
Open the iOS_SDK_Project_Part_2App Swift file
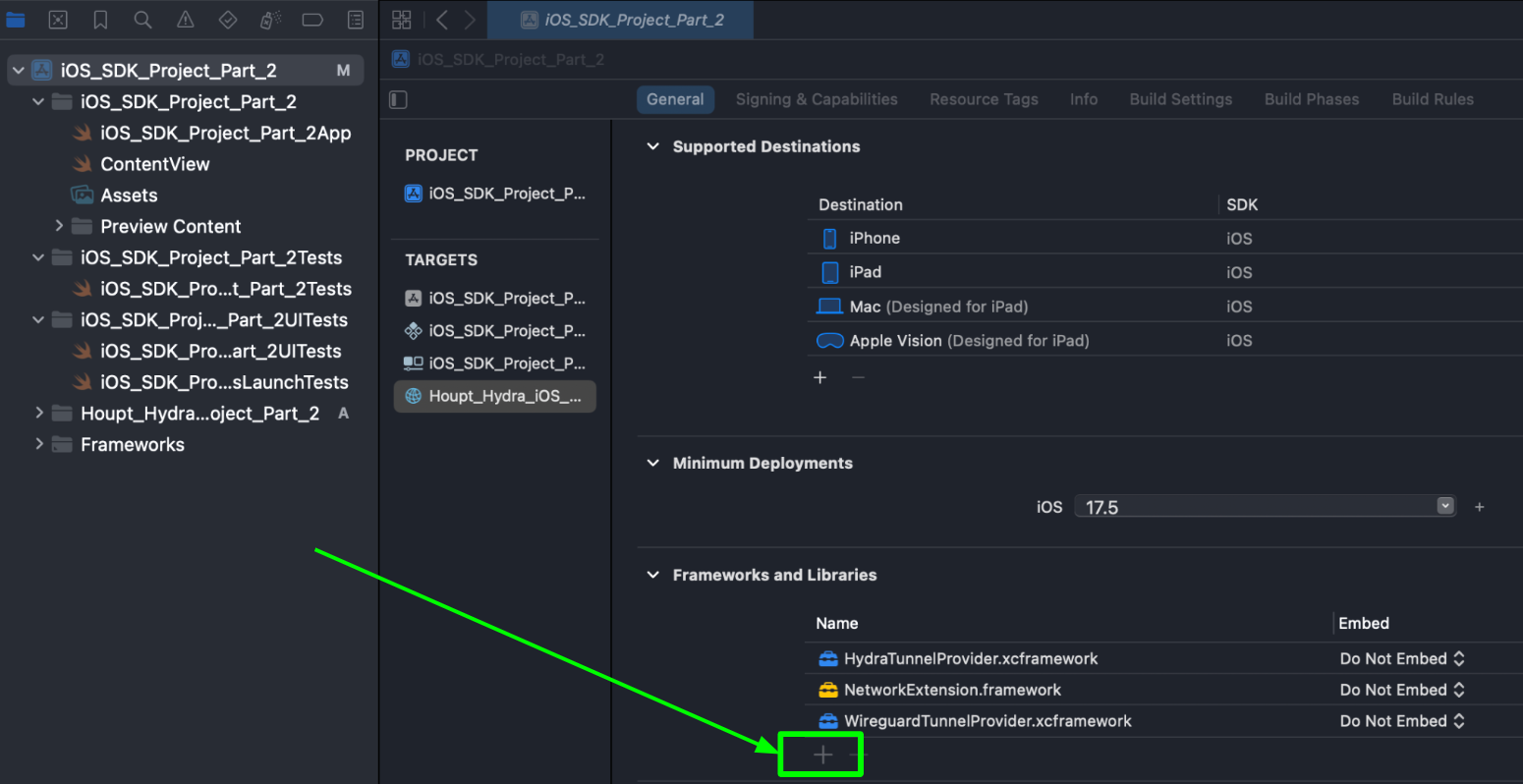225,133
